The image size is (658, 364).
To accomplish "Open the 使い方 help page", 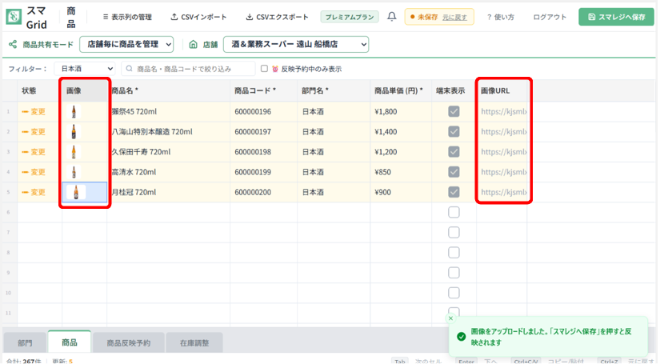I will click(501, 17).
